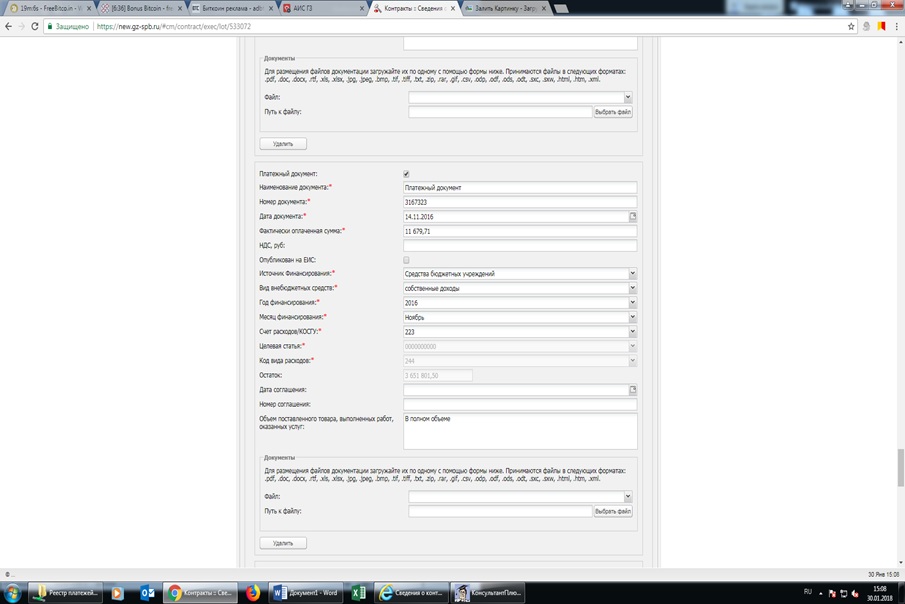Launch the media player taskbar icon
Image resolution: width=905 pixels, height=604 pixels.
point(118,593)
